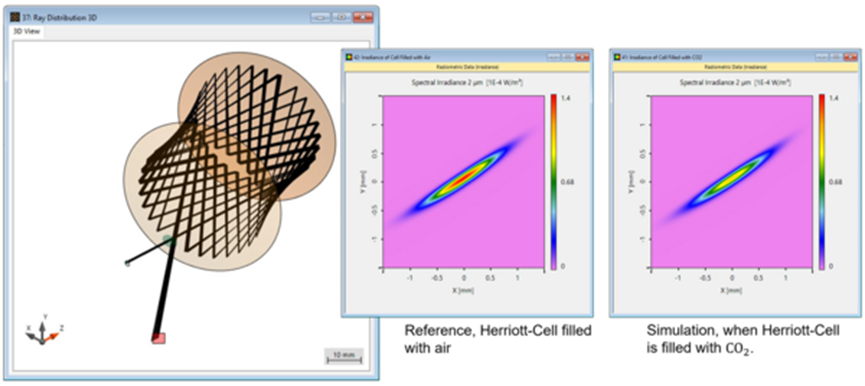Select the green light source point
The height and width of the screenshot is (386, 865).
coord(127,264)
